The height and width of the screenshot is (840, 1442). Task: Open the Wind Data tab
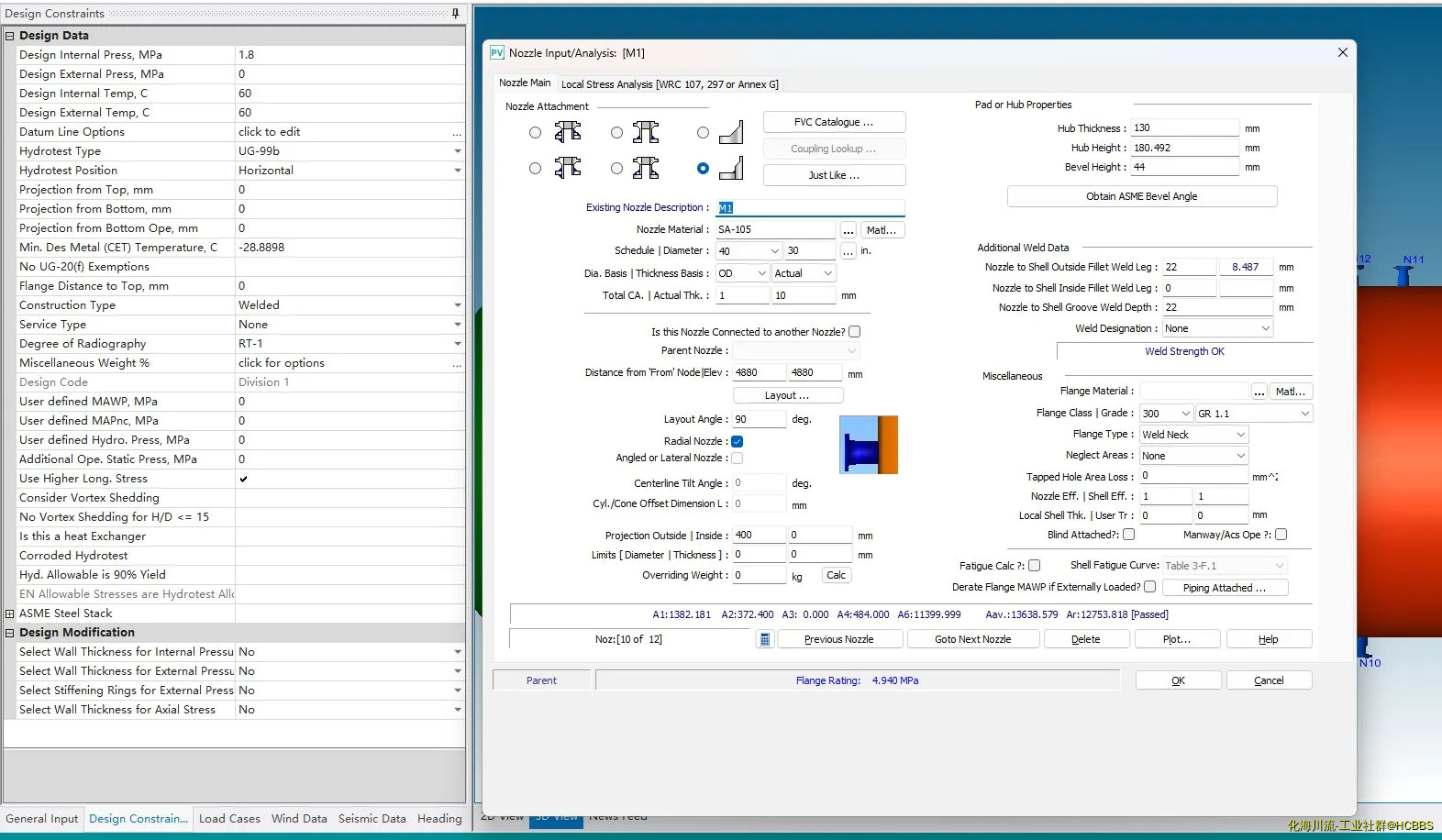pyautogui.click(x=299, y=819)
